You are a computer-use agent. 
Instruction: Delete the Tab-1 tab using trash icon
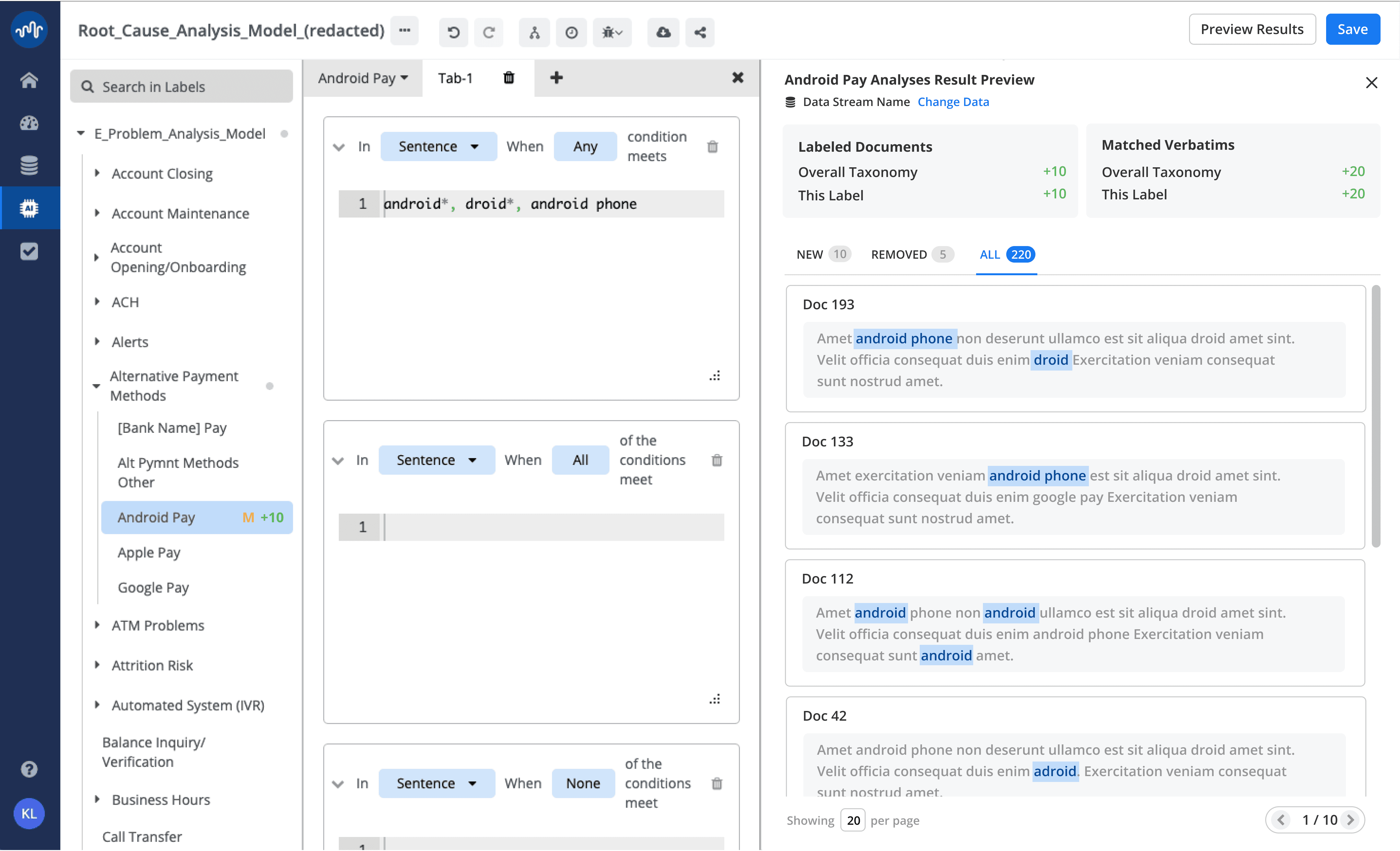[x=508, y=78]
